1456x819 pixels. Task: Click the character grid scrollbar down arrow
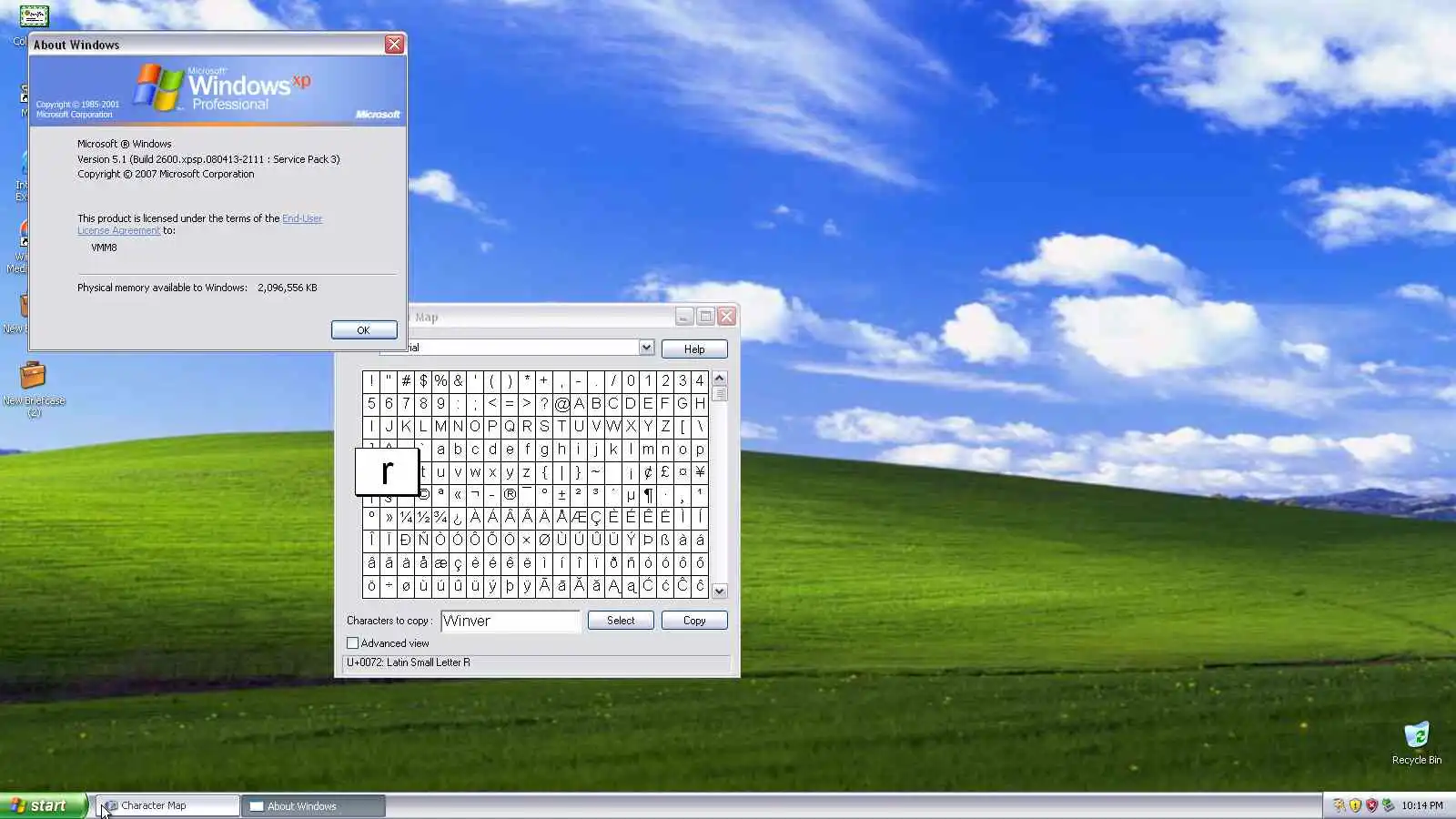pos(720,591)
